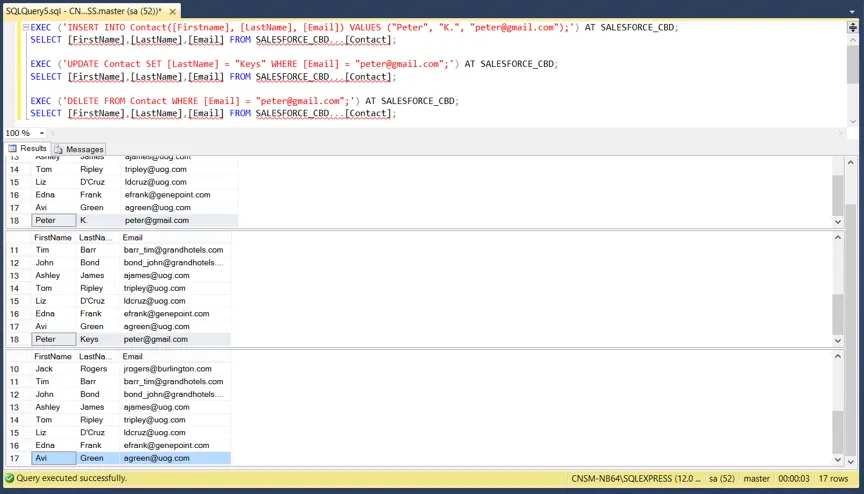The image size is (864, 494).
Task: Click third result grid scroll up arrow
Action: 838,356
